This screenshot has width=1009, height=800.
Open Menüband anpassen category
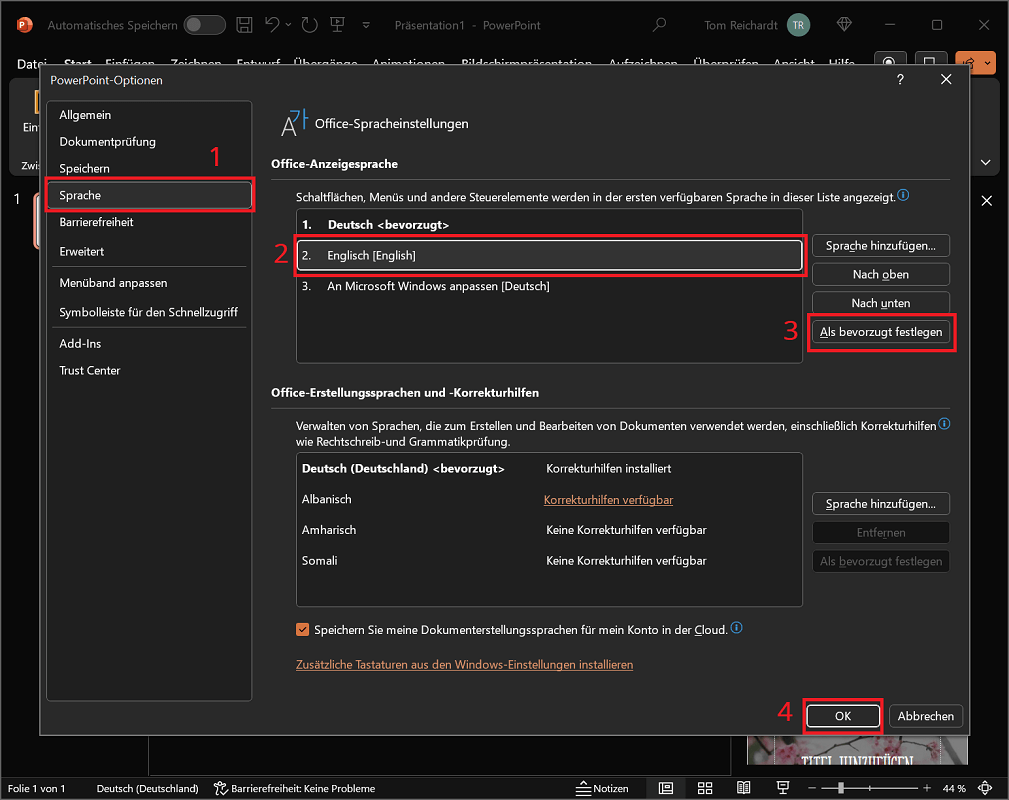[149, 283]
